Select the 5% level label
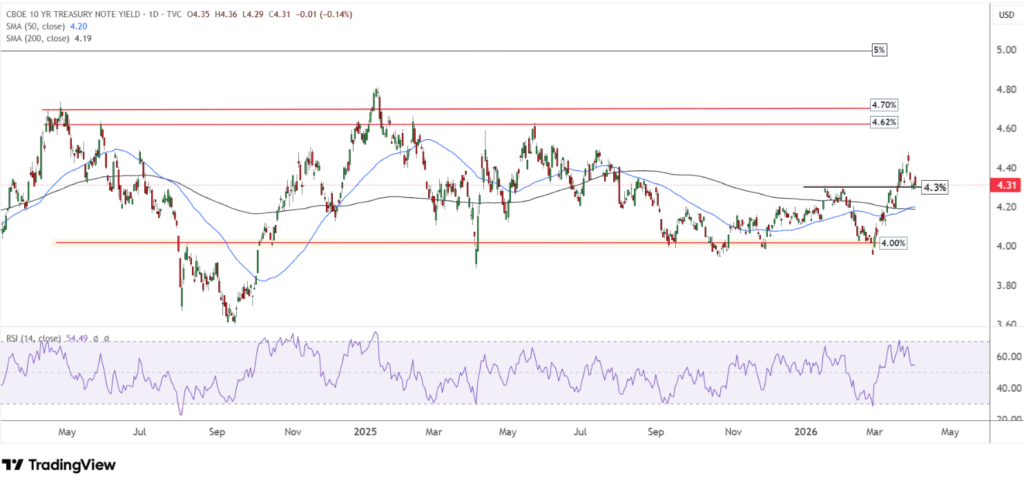Screen dimensions: 1024x485 (x=879, y=49)
